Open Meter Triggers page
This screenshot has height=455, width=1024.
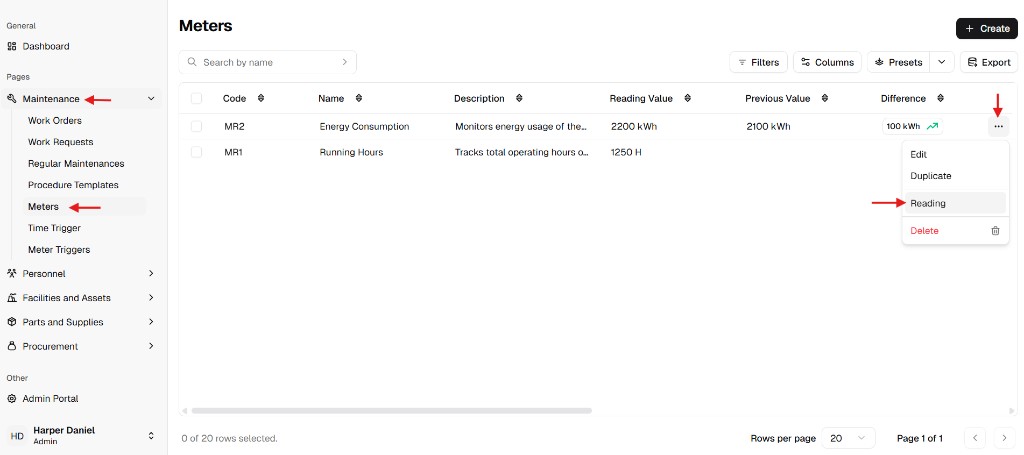pyautogui.click(x=59, y=249)
